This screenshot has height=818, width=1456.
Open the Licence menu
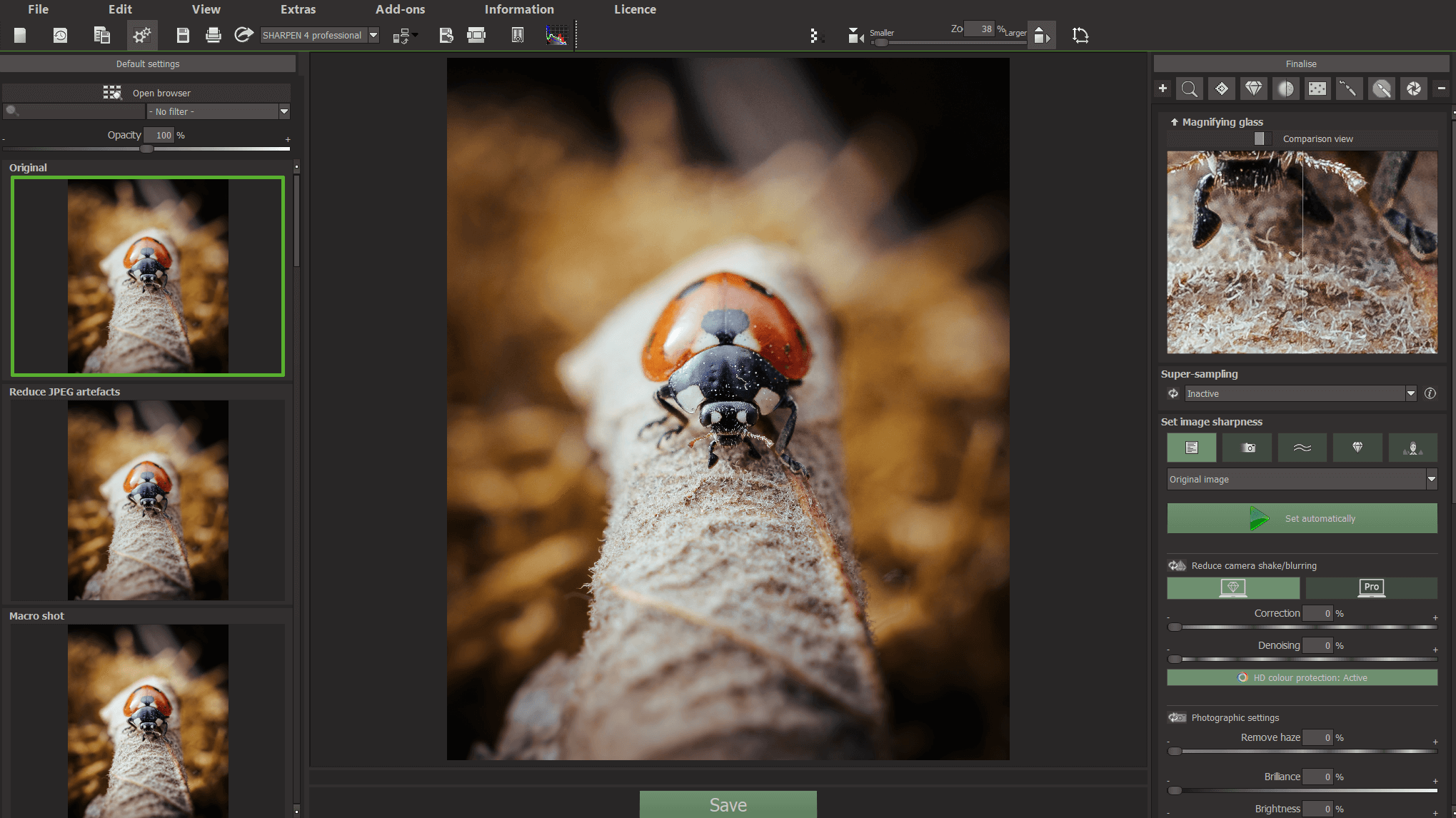(635, 9)
